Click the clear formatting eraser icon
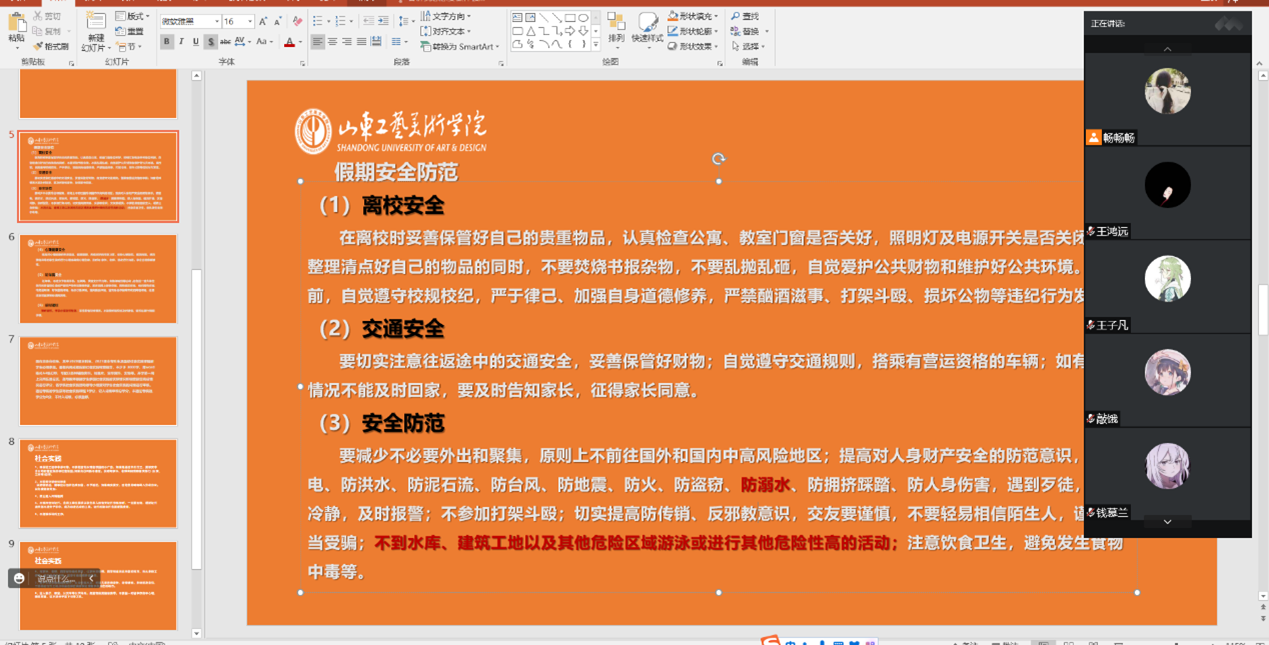1269x645 pixels. (x=297, y=21)
